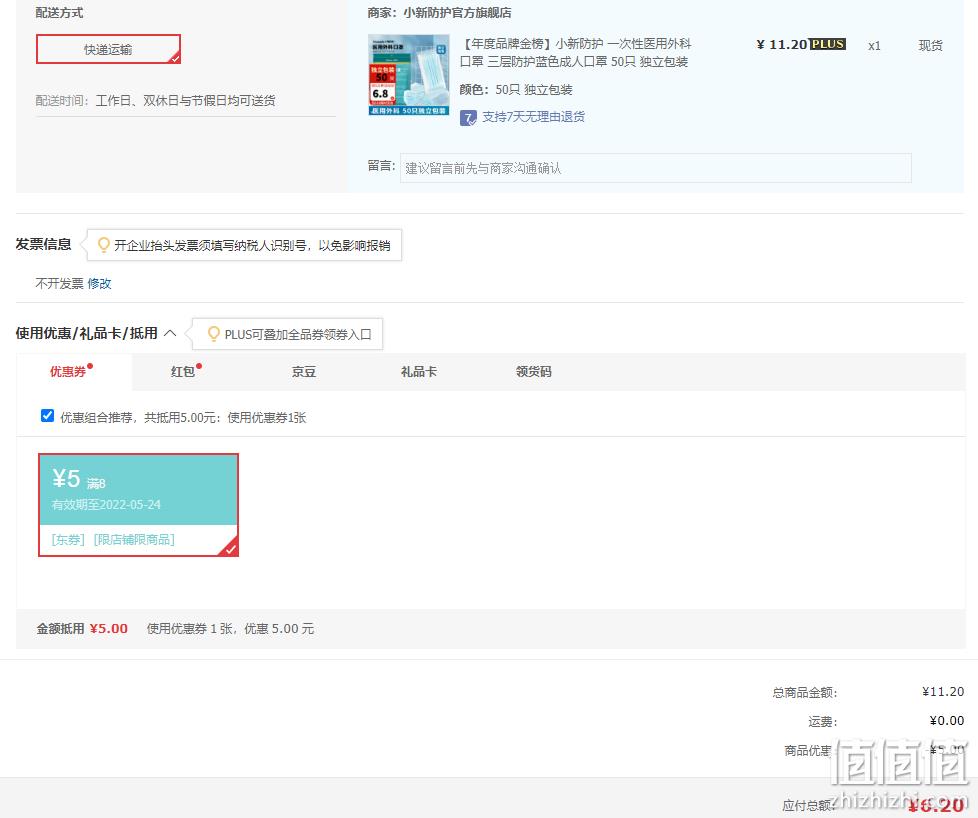Focus the 留言 message input field

click(x=656, y=168)
